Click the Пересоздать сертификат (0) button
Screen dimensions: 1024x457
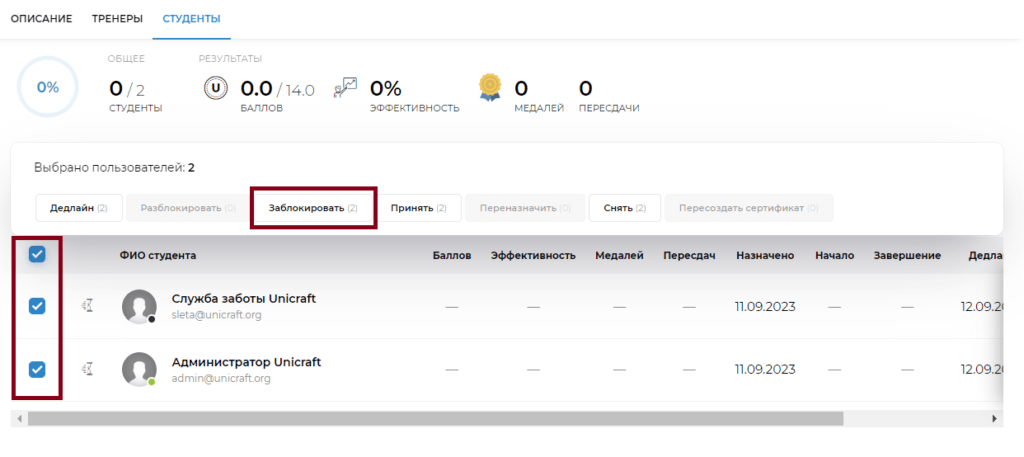point(749,208)
